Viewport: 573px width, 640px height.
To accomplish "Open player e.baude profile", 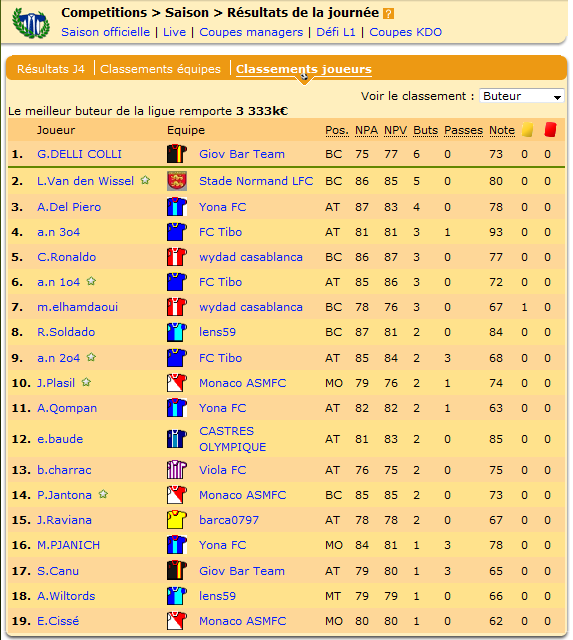I will pyautogui.click(x=60, y=439).
